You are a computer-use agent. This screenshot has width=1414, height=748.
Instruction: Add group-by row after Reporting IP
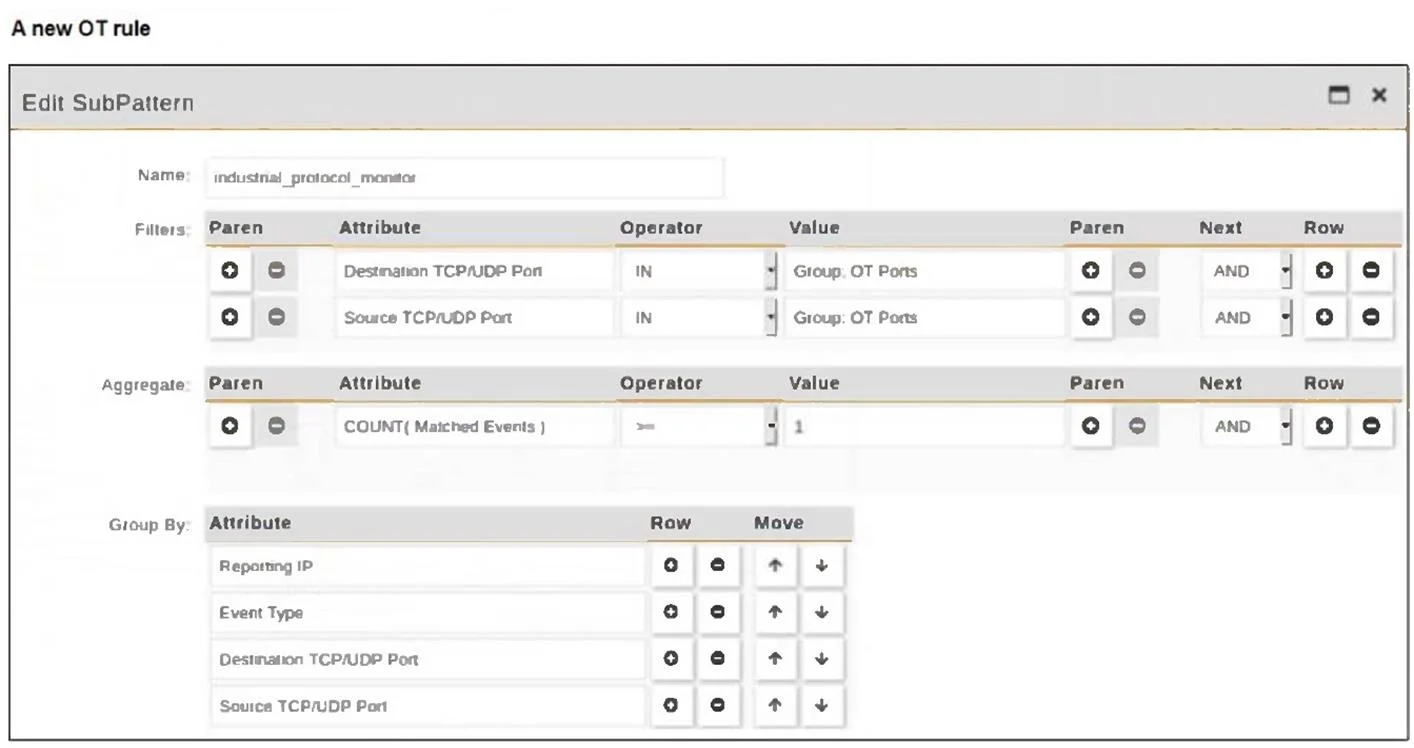click(672, 566)
